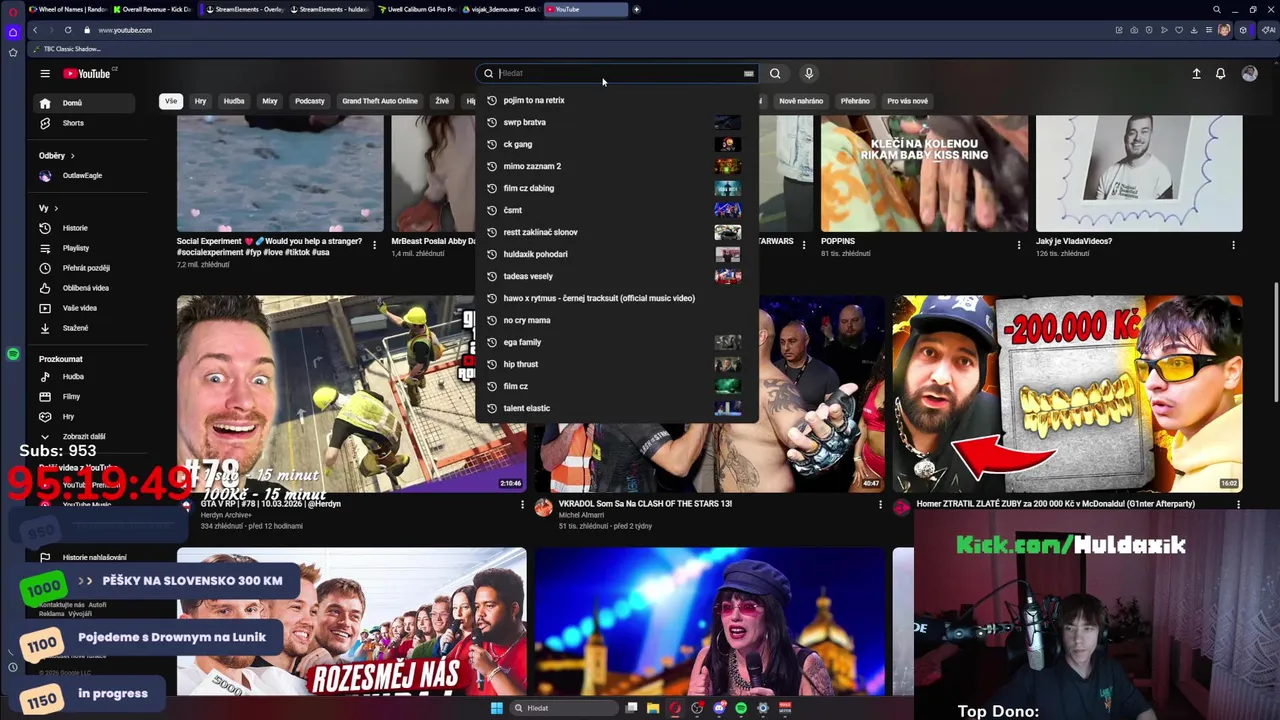
Task: Select the Hry filter chip
Action: [x=200, y=101]
